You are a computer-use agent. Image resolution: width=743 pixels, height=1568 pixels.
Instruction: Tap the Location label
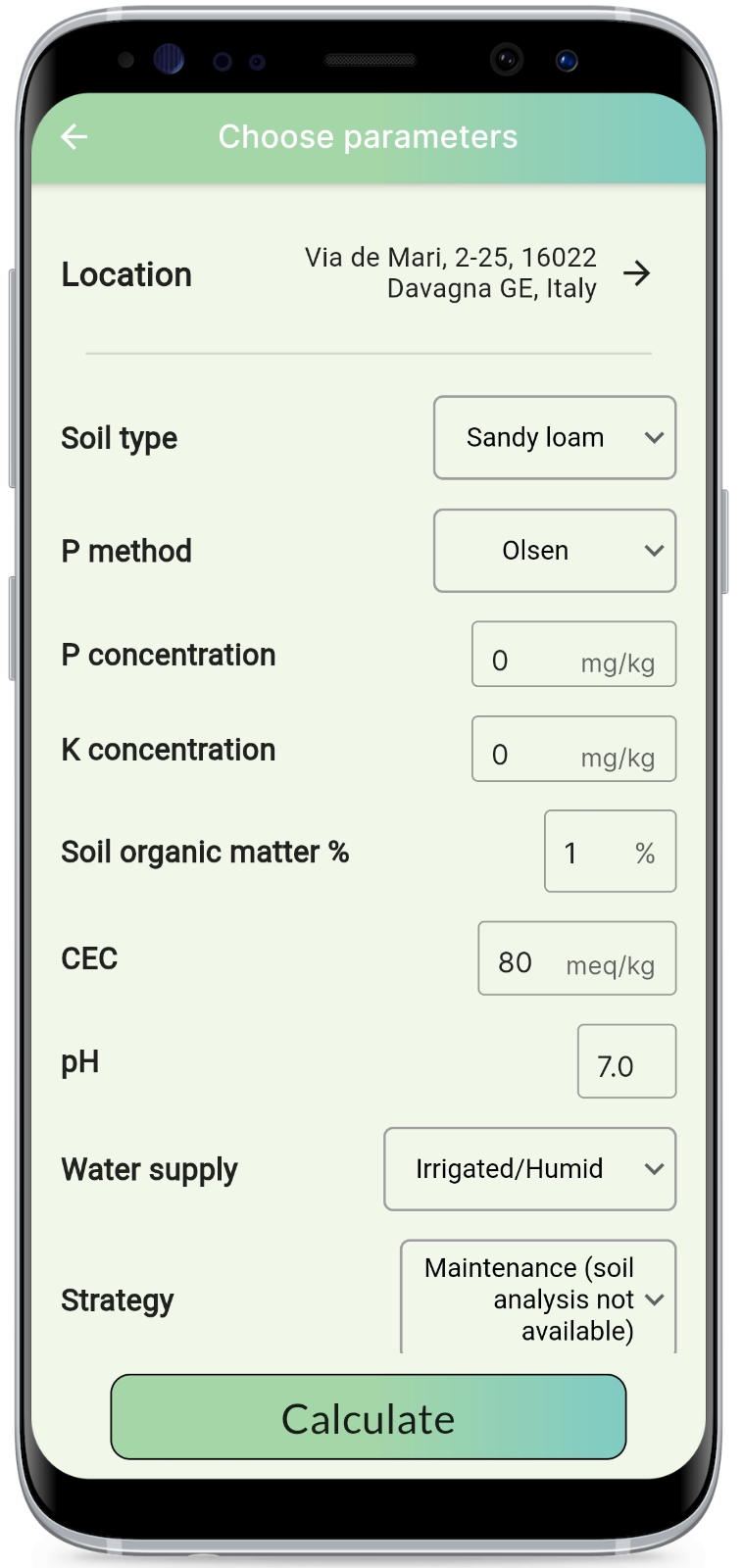[126, 274]
